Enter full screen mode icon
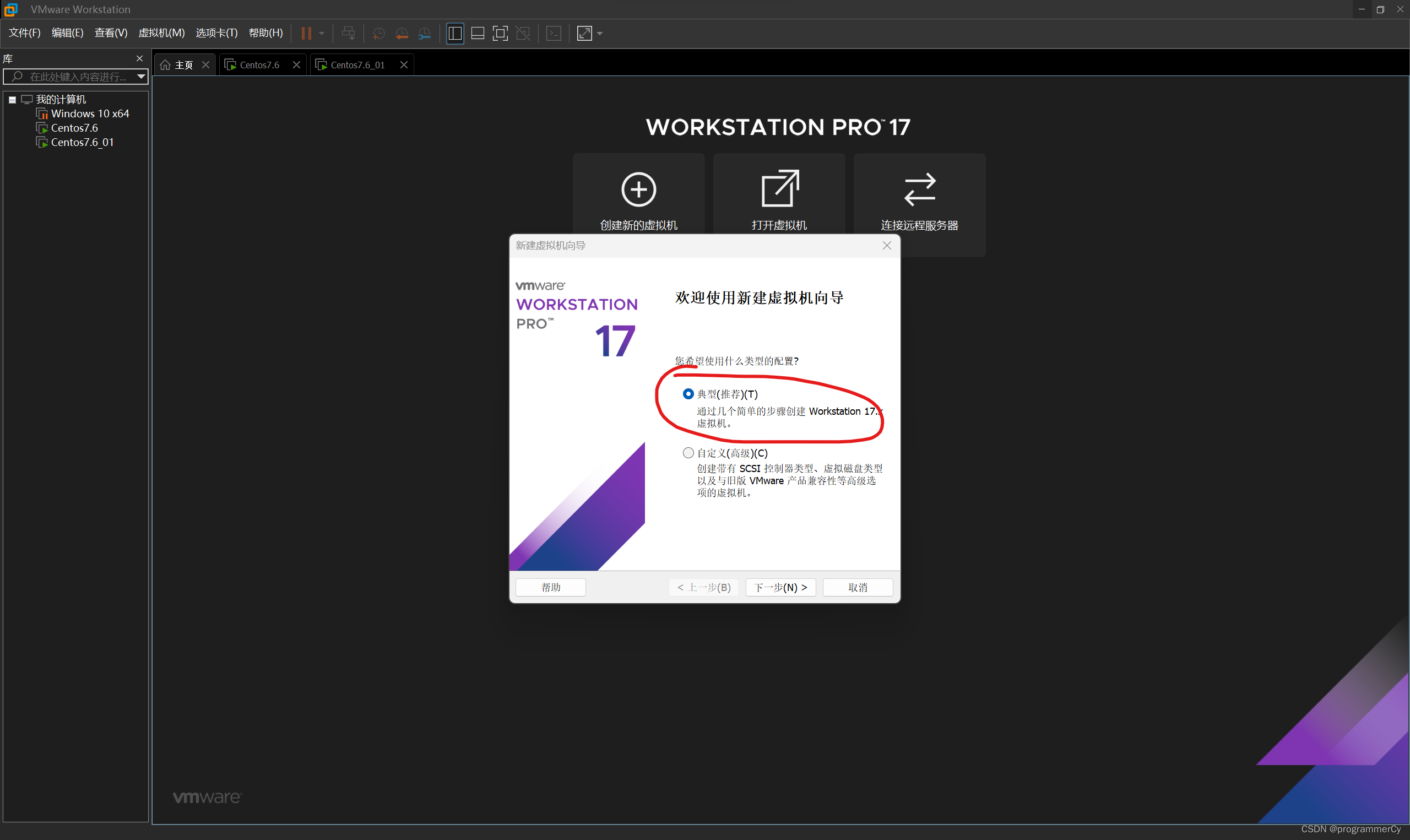The width and height of the screenshot is (1410, 840). coord(500,34)
